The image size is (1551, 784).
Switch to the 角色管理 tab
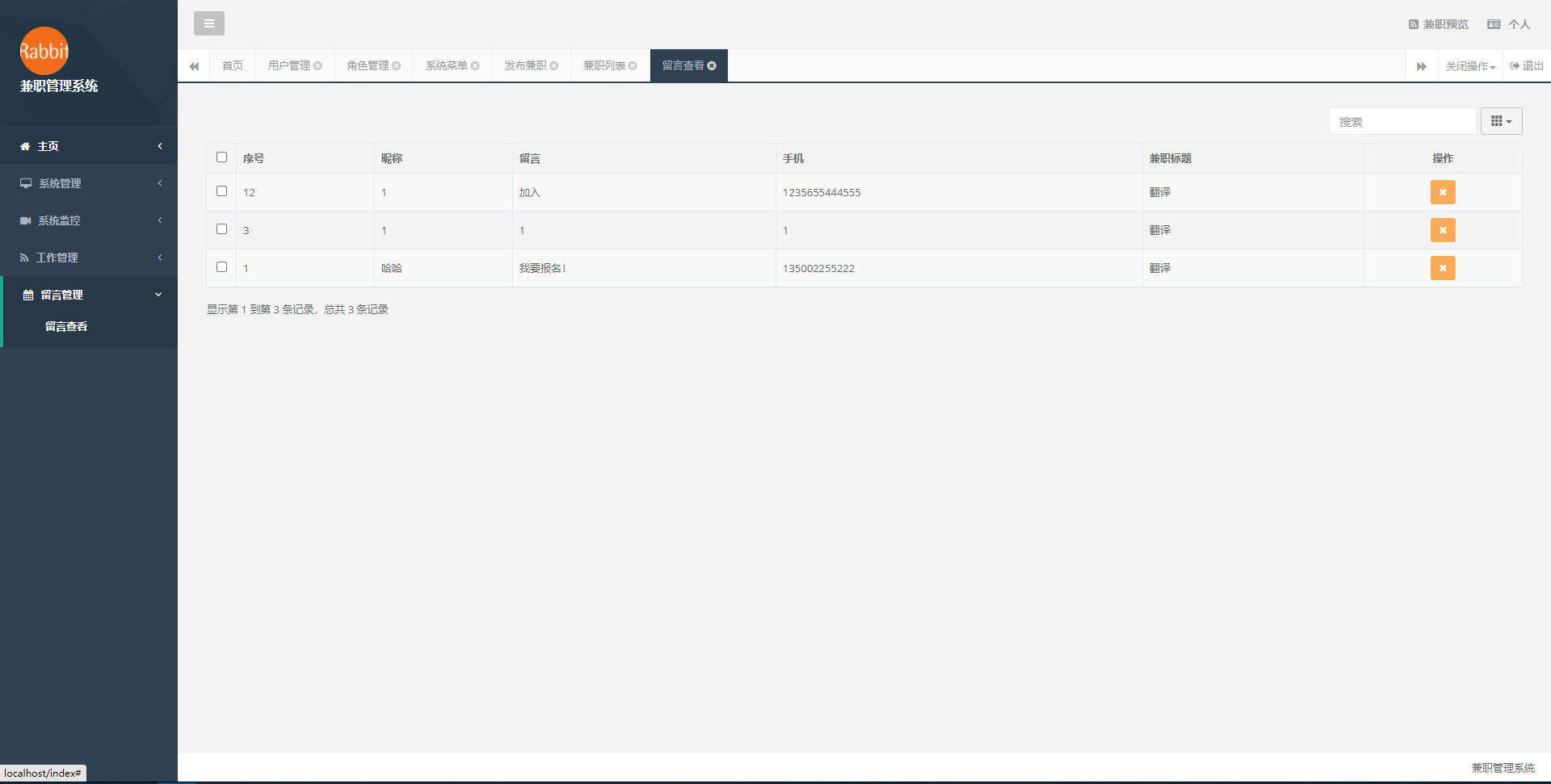pyautogui.click(x=368, y=65)
